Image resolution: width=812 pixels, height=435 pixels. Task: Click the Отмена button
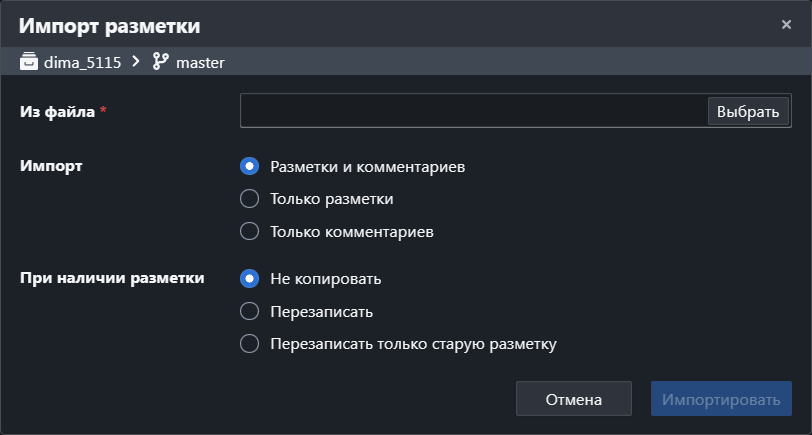[573, 399]
